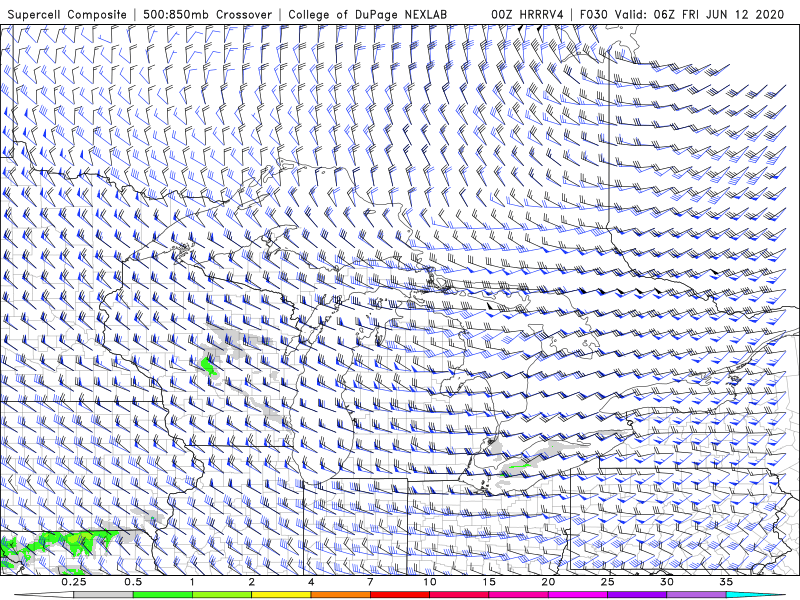Click 'College of DuPage NEXLAB' text

[367, 14]
